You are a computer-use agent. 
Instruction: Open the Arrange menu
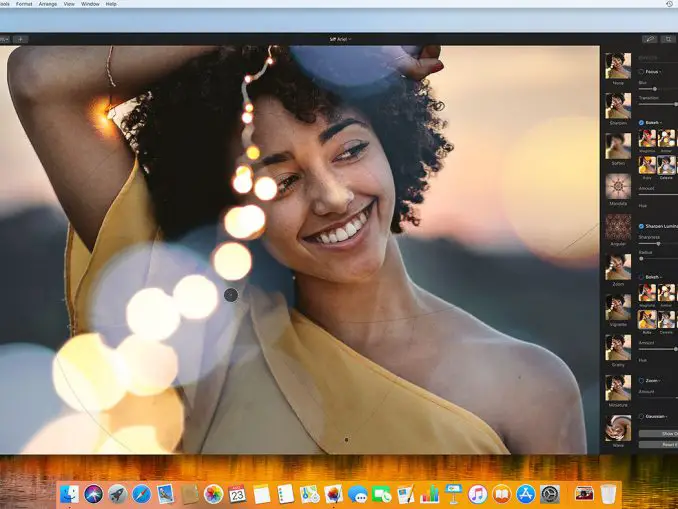point(48,4)
